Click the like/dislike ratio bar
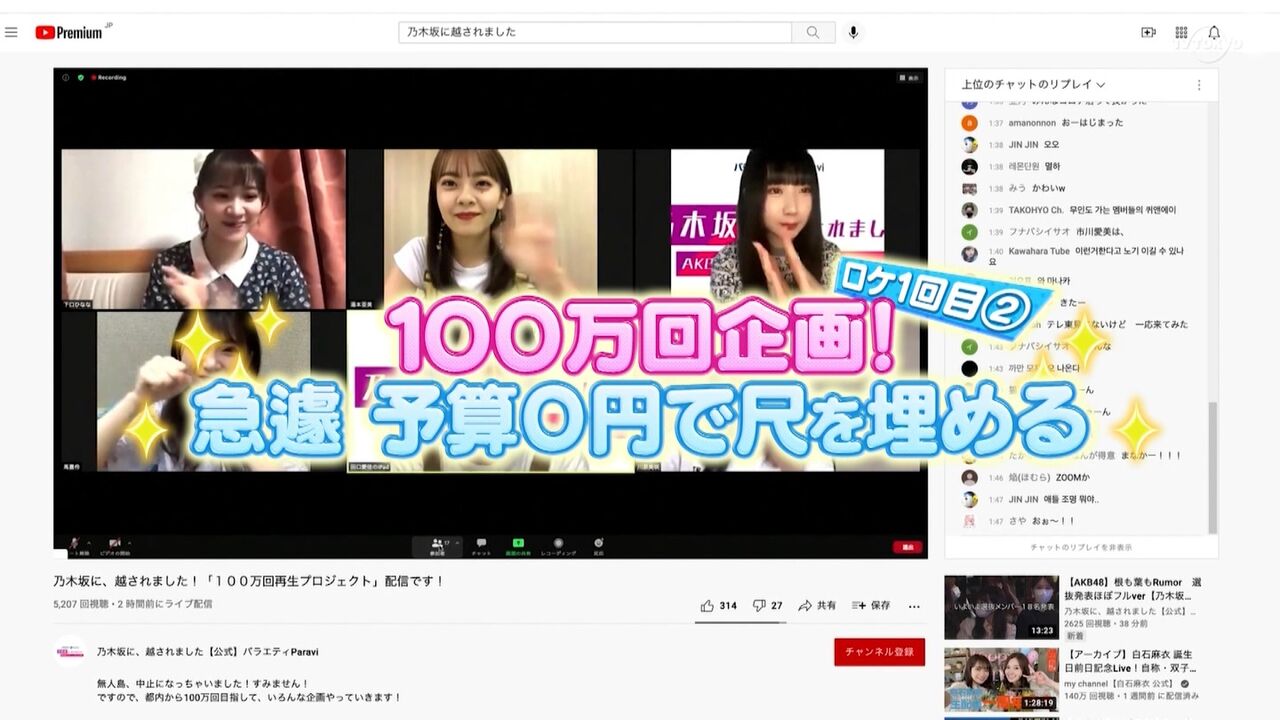This screenshot has height=720, width=1280. click(x=742, y=622)
